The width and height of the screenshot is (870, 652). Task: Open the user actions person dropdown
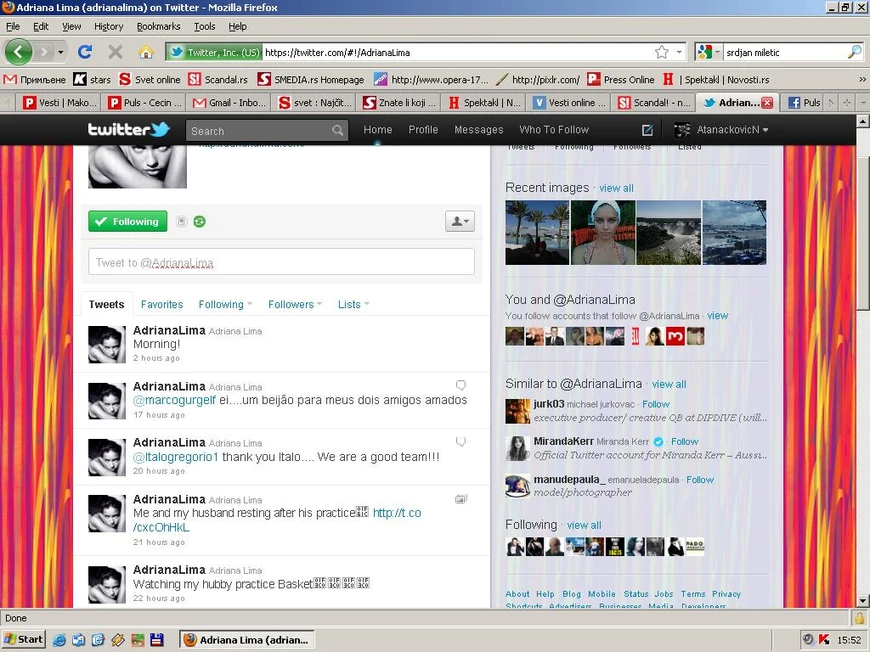(x=459, y=222)
